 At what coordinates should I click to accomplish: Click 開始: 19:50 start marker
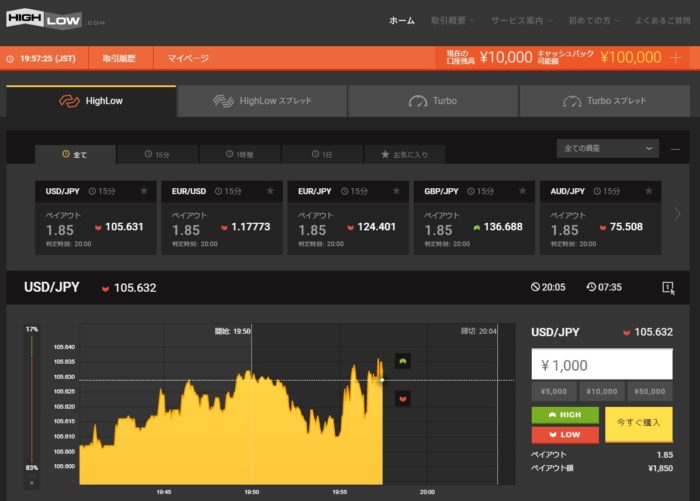point(232,331)
